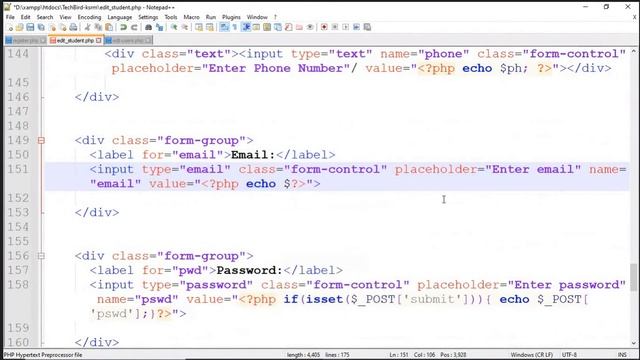Collapse the code fold at line 156
This screenshot has height=360, width=640.
41,256
